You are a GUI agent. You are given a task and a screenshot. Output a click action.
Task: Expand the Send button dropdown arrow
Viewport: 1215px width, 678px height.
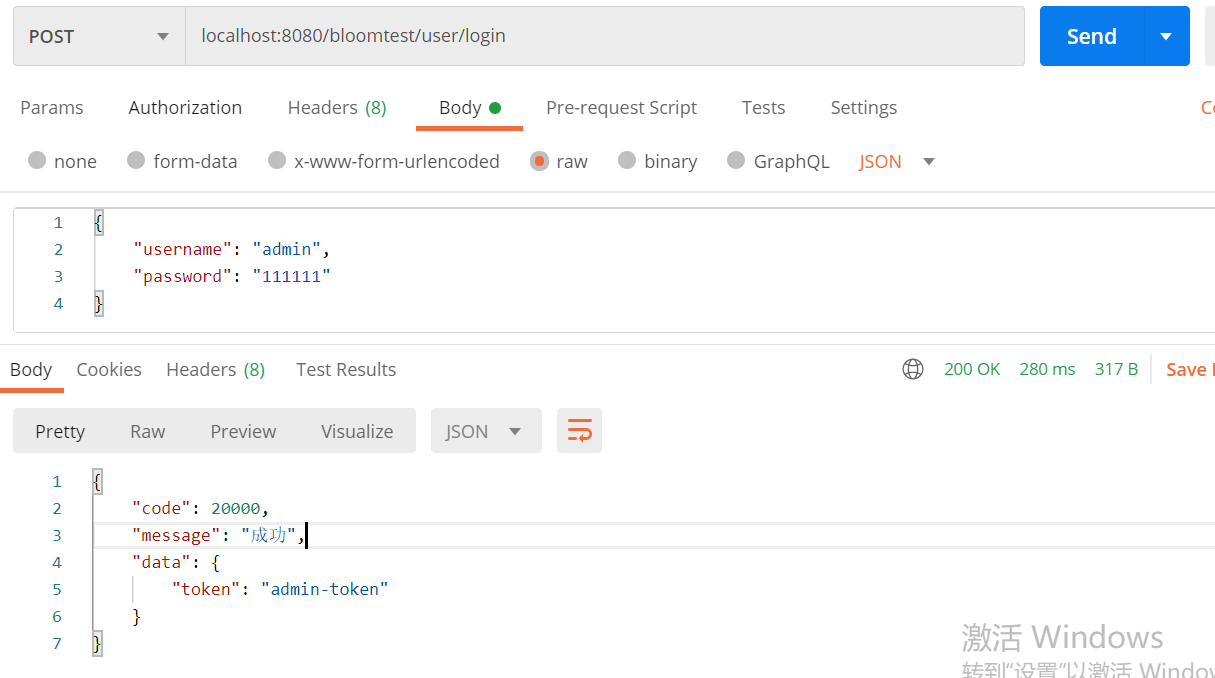click(x=1166, y=36)
